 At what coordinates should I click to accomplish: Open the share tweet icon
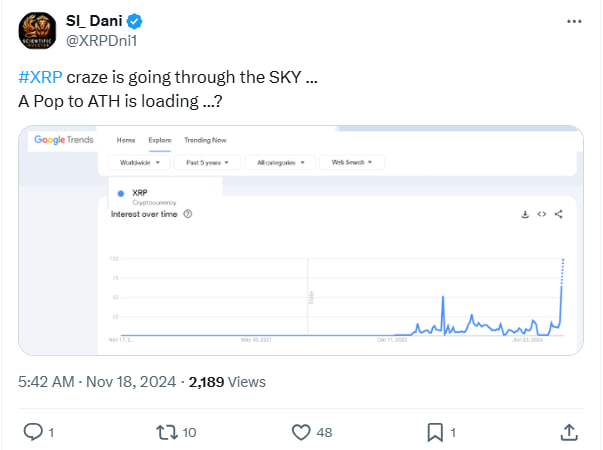(x=569, y=432)
